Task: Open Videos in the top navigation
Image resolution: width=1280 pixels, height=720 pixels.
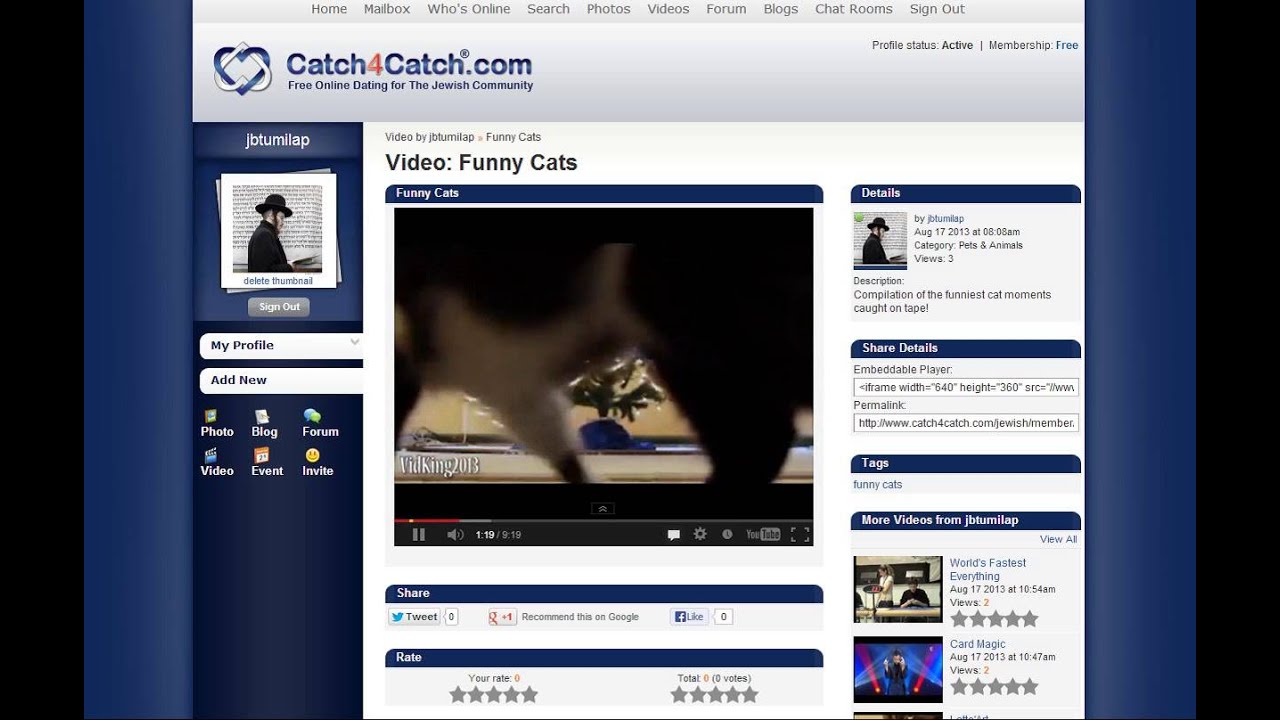Action: pos(668,9)
